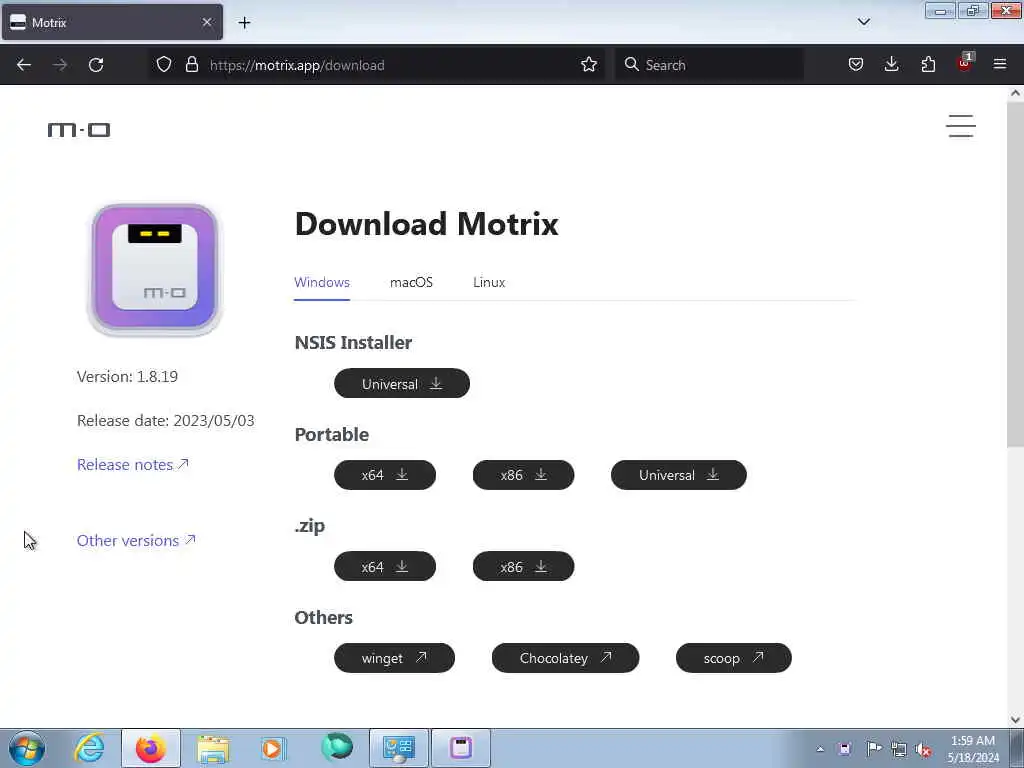Click the scrollbar up arrow
Image resolution: width=1024 pixels, height=768 pixels.
click(x=1015, y=93)
